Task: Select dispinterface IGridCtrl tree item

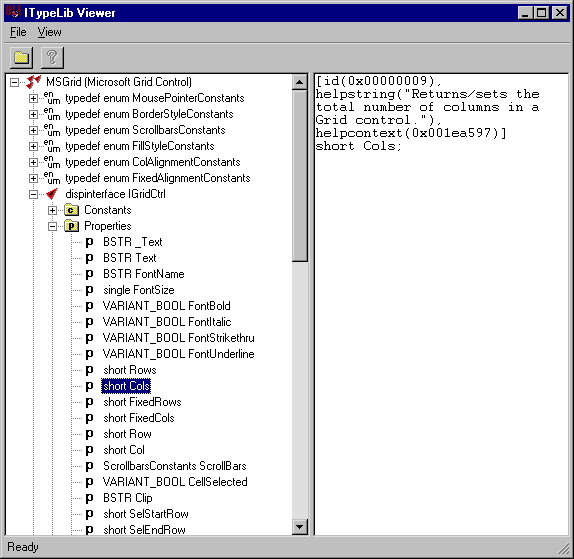Action: (x=115, y=194)
